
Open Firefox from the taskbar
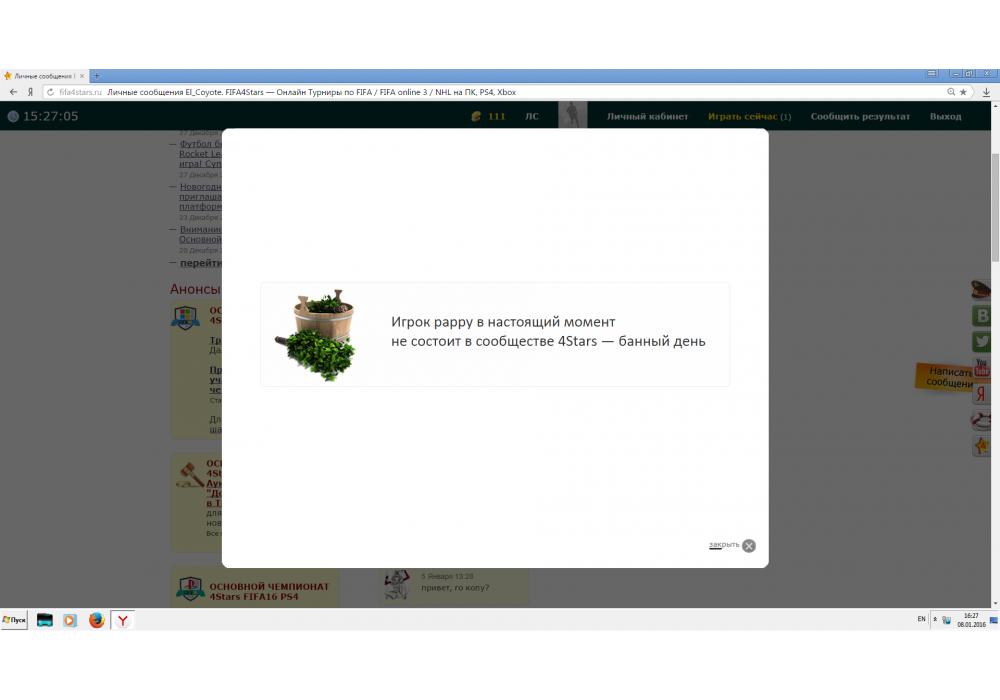96,620
